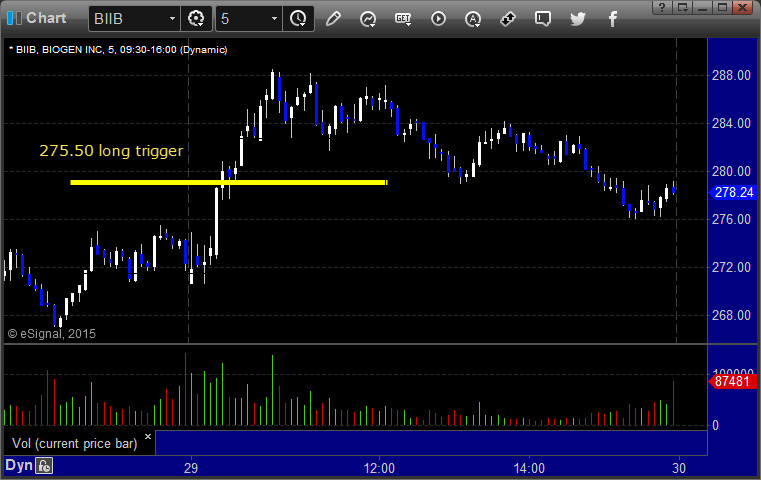
Task: Click the 268.00 price axis label
Action: (731, 315)
